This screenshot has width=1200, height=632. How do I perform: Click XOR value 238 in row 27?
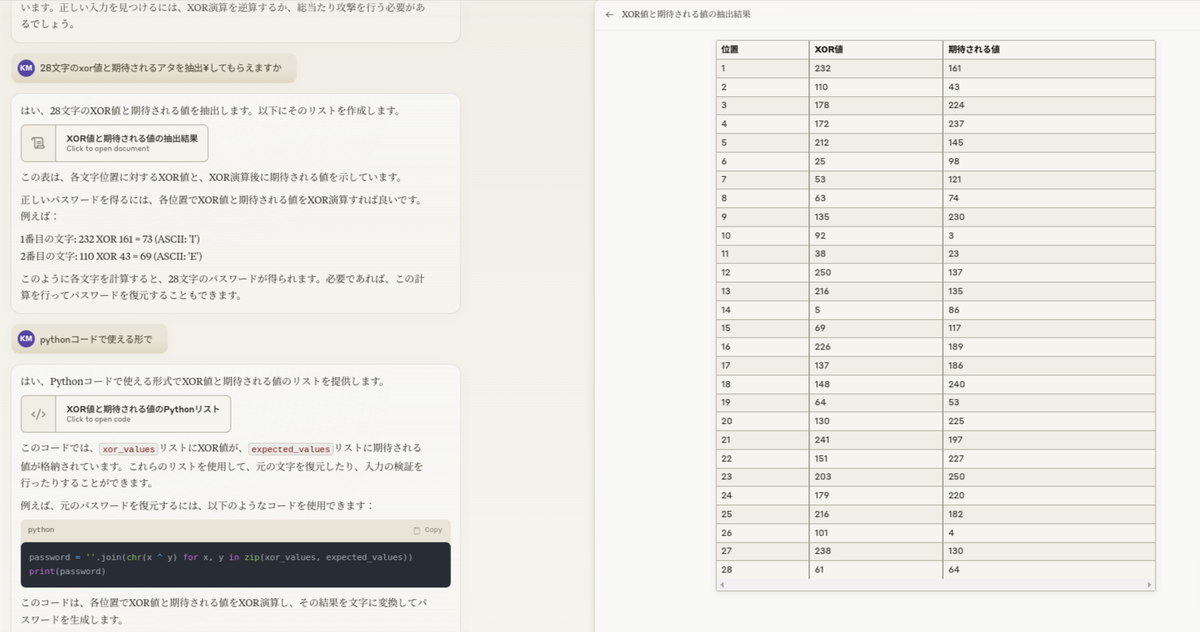[823, 551]
